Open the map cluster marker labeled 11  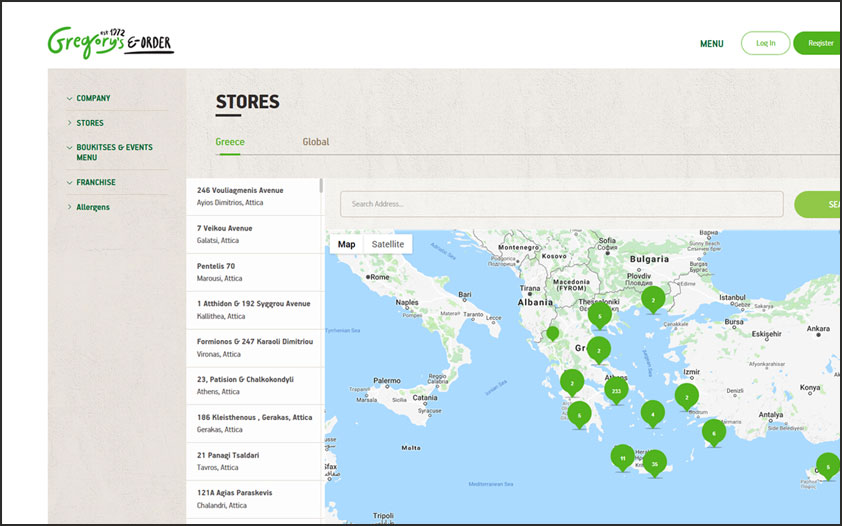(622, 457)
